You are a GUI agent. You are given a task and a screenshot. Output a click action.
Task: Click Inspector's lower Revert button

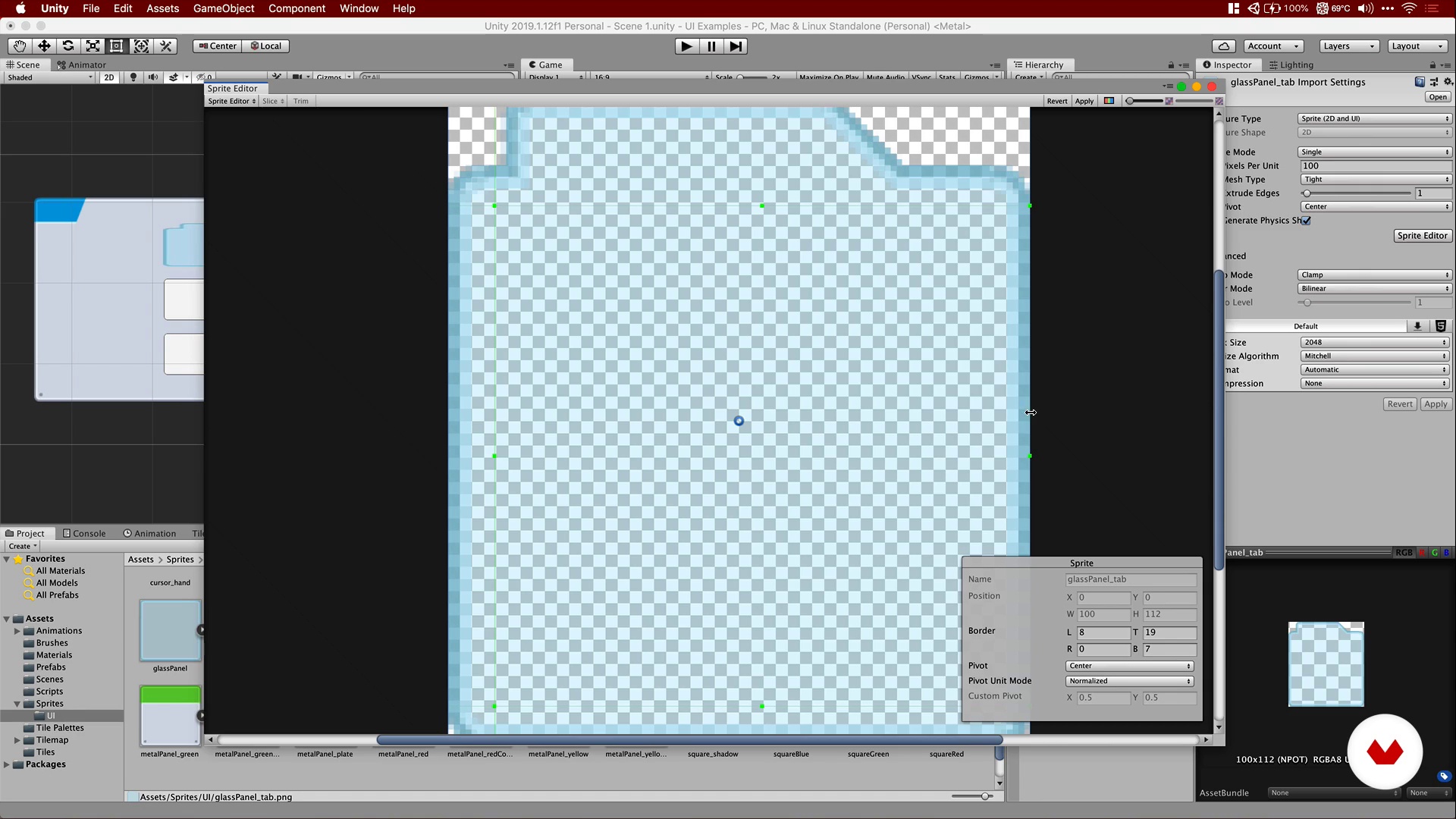tap(1400, 404)
